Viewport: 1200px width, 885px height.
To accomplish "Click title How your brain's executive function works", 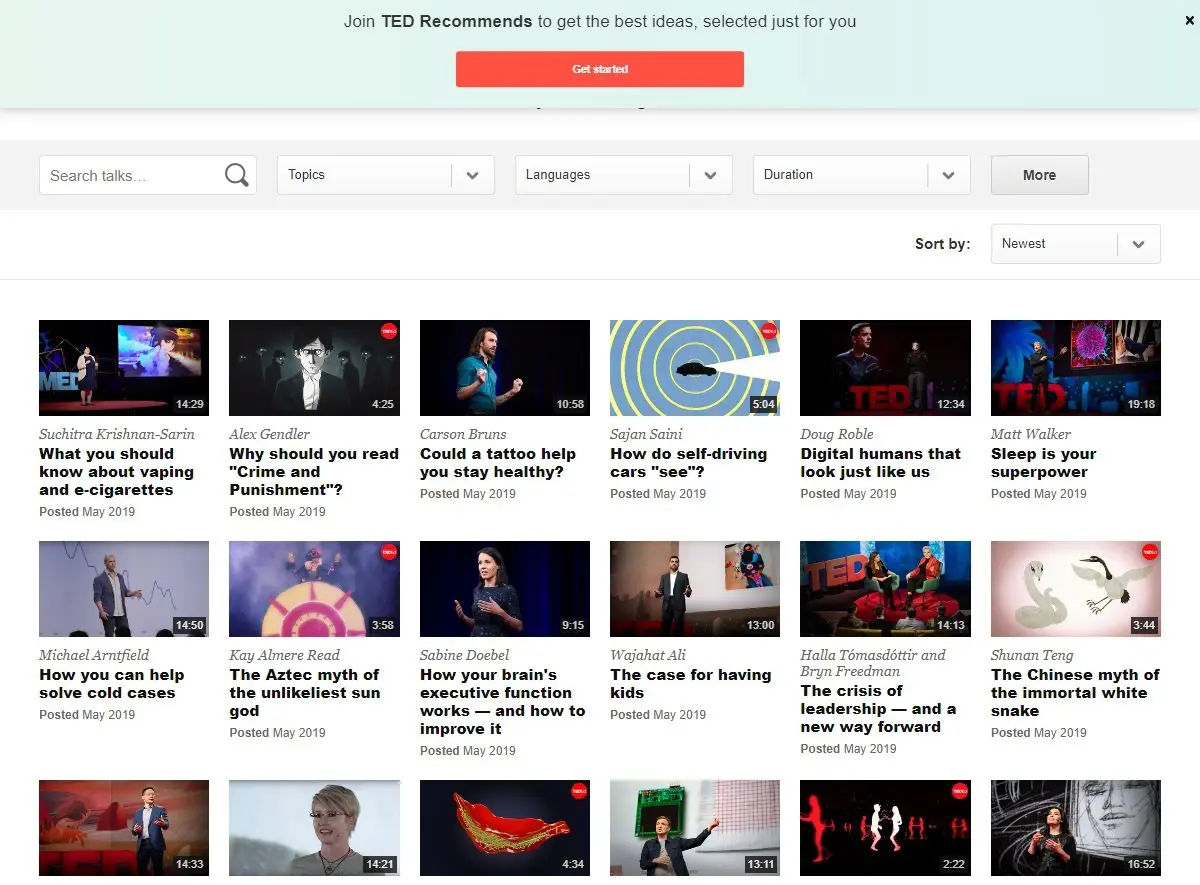I will click(x=503, y=702).
